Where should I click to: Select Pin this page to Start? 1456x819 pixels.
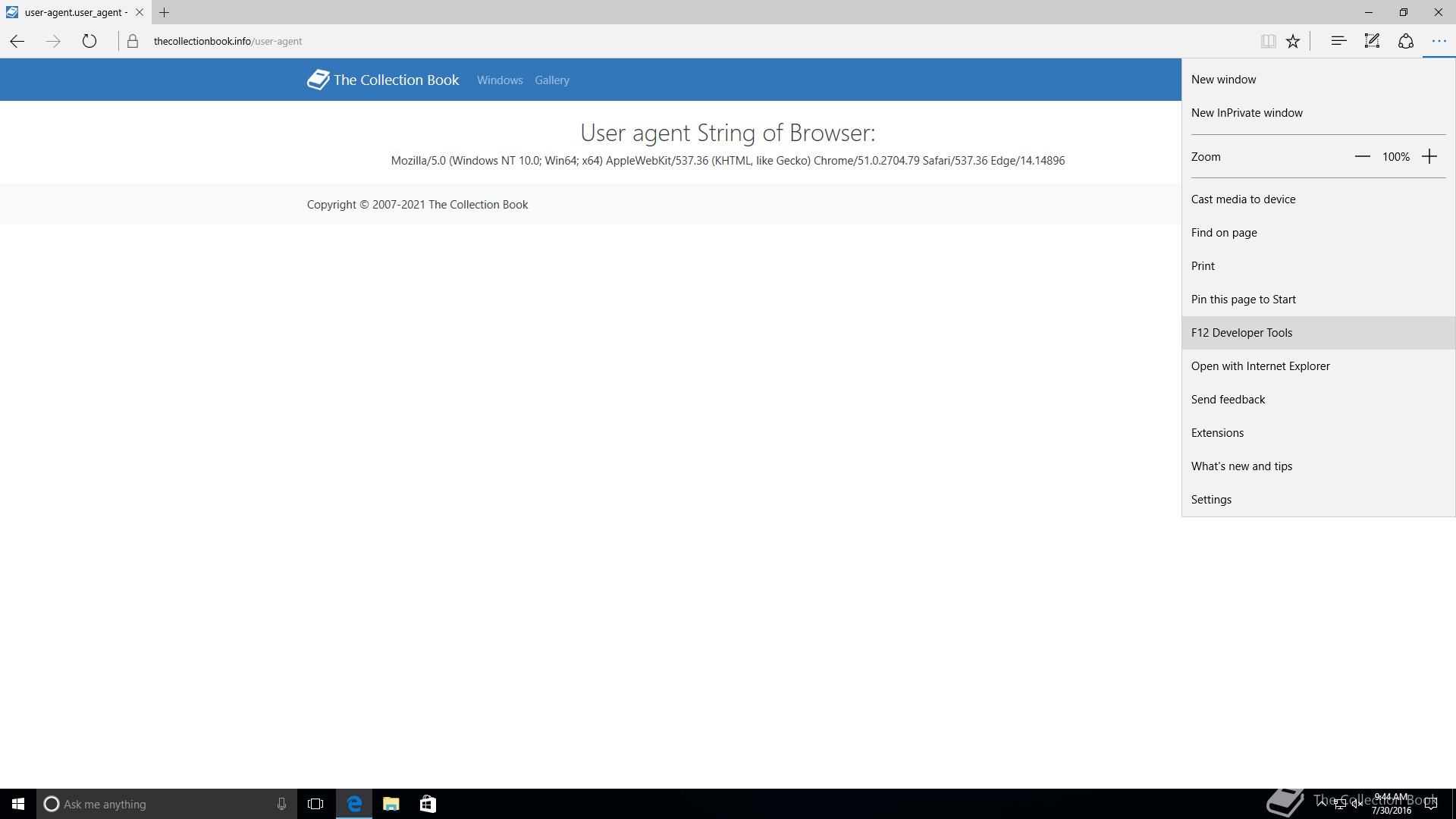coord(1318,300)
